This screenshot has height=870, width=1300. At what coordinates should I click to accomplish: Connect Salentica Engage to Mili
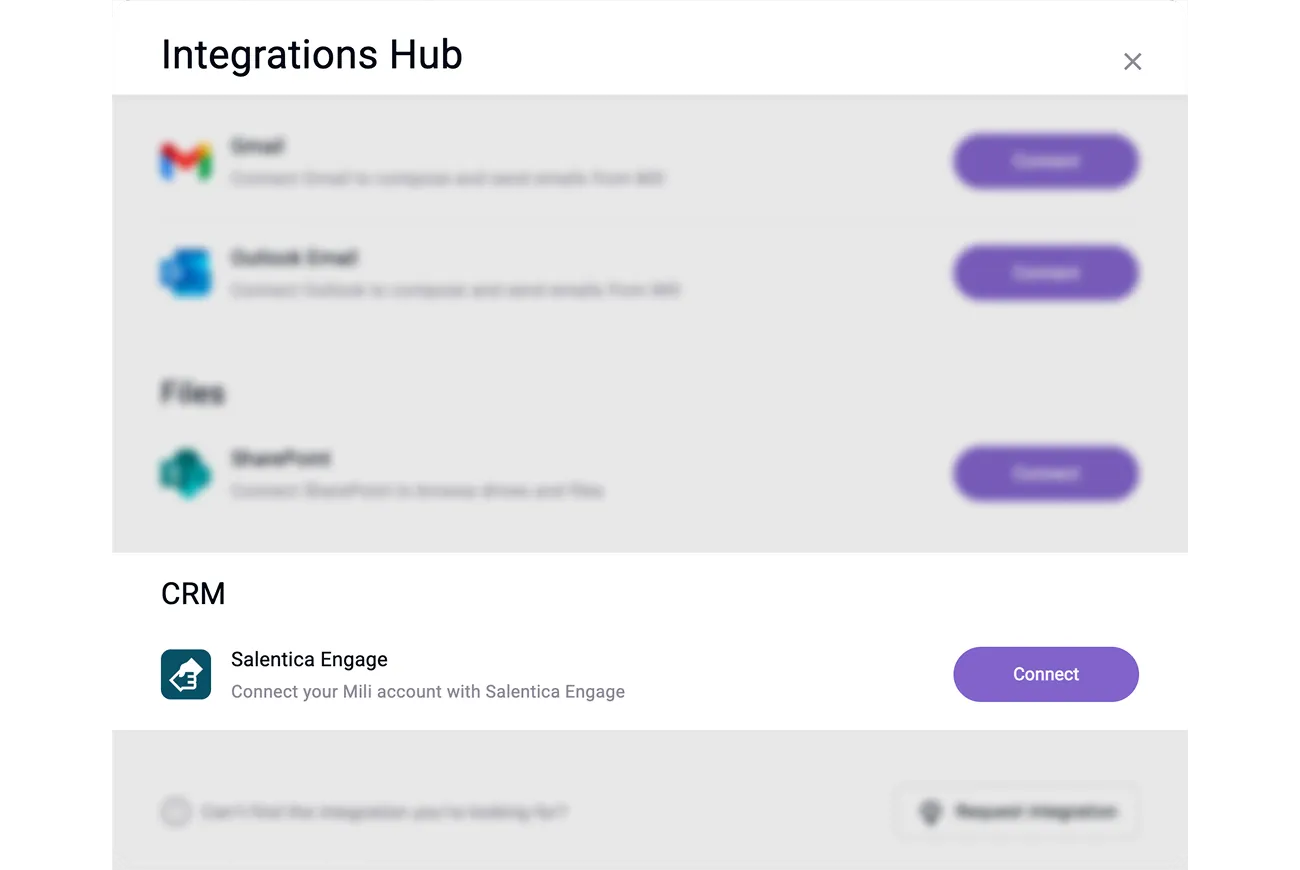[x=1046, y=674]
